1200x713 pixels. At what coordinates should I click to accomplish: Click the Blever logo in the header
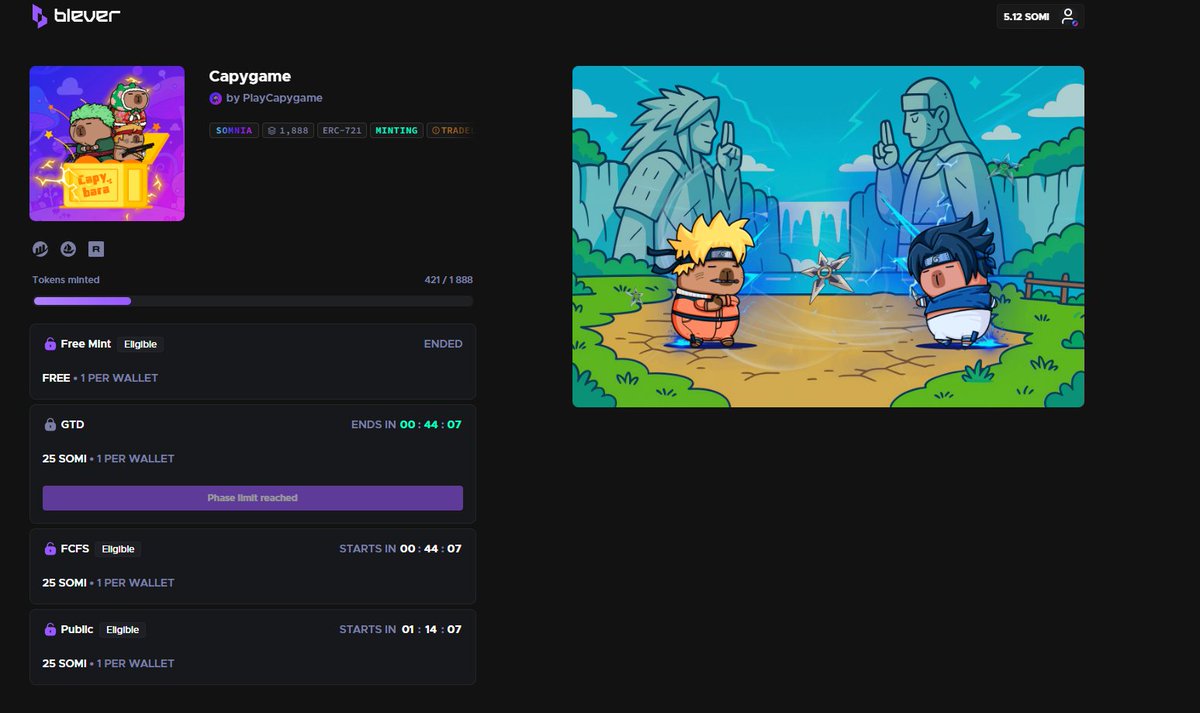pos(78,16)
